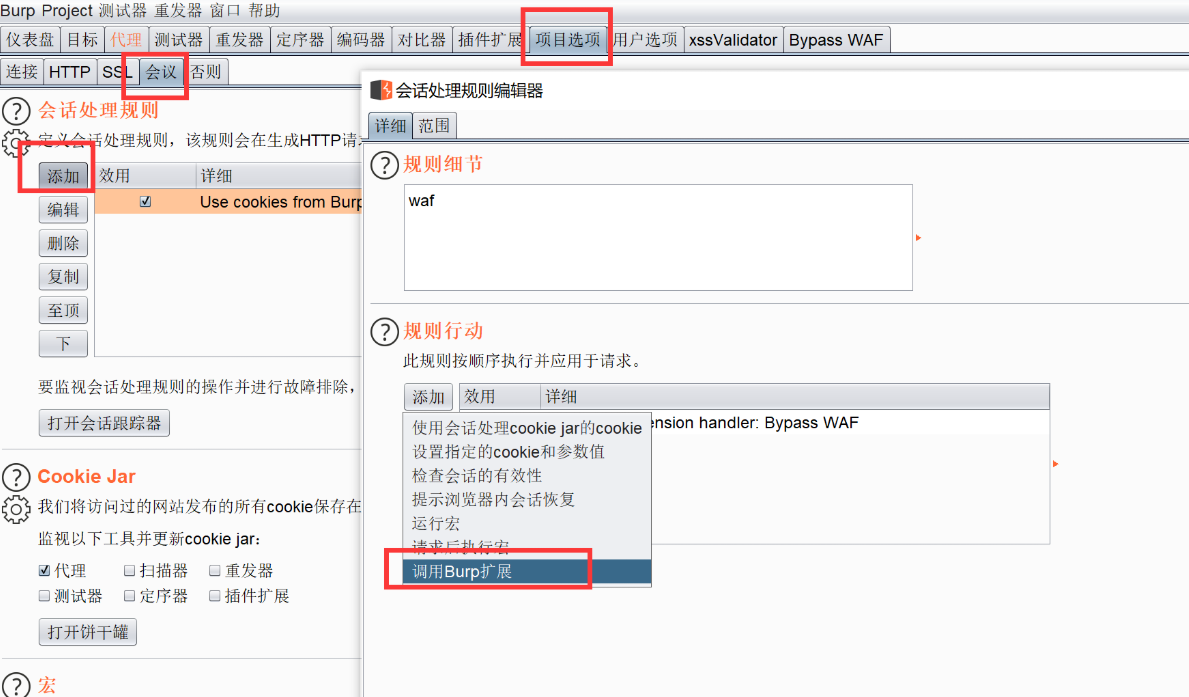Open the 窗口 menu

[225, 11]
